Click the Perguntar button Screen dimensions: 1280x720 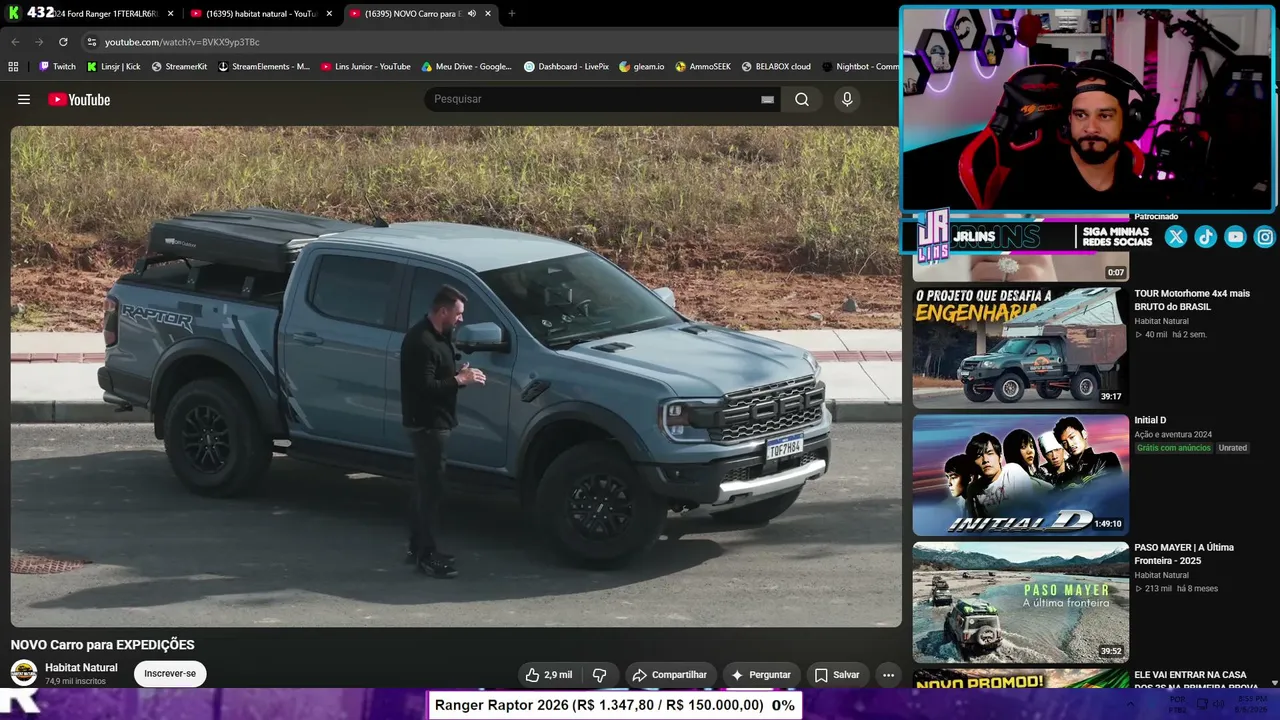tap(761, 675)
